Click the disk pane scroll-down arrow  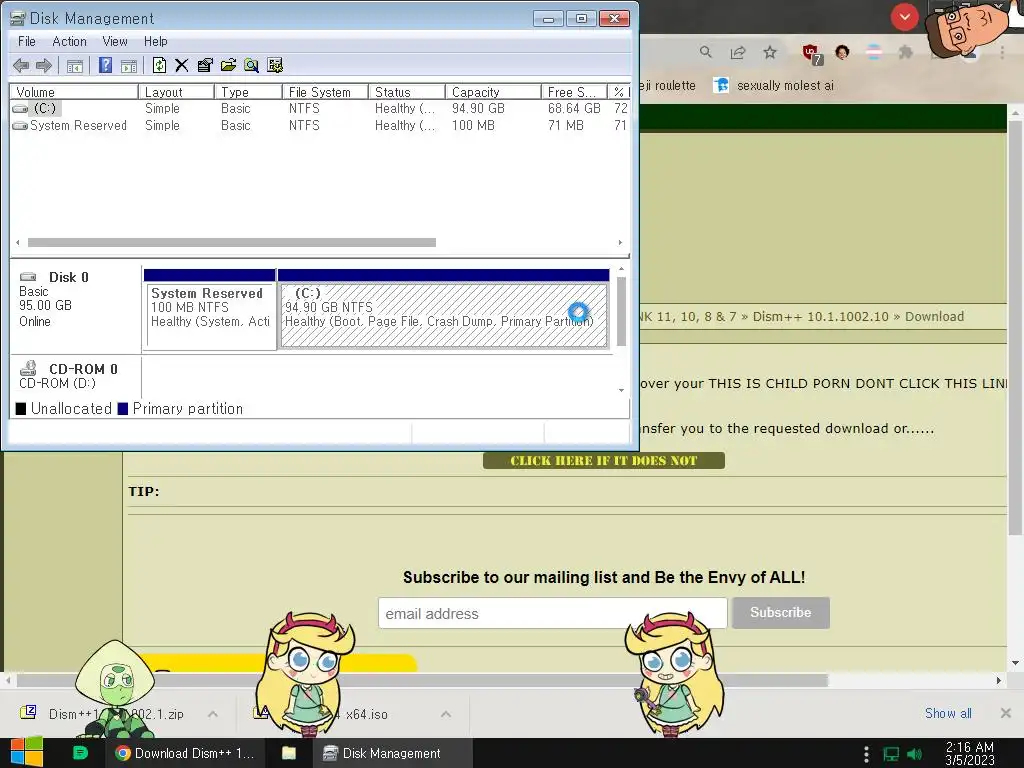[x=621, y=390]
